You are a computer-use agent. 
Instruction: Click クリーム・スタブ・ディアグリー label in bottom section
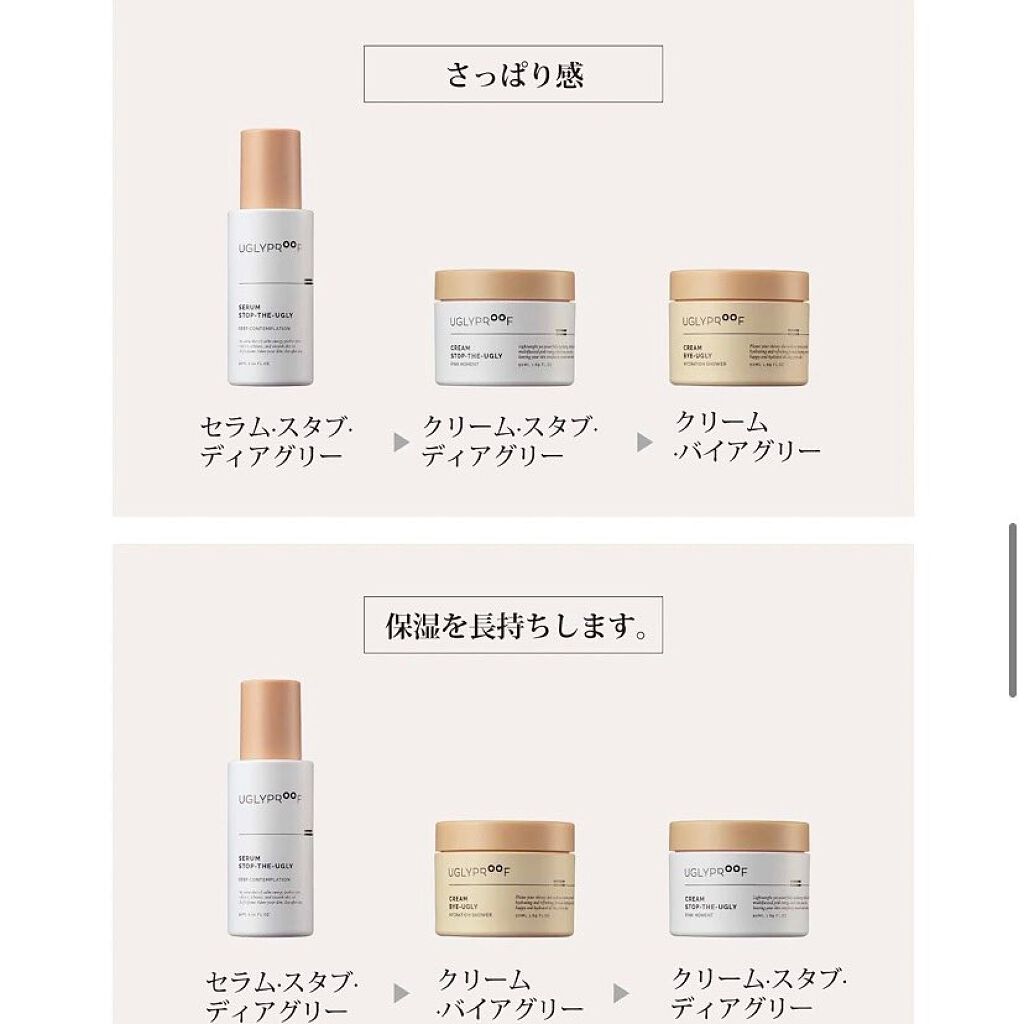[x=759, y=993]
